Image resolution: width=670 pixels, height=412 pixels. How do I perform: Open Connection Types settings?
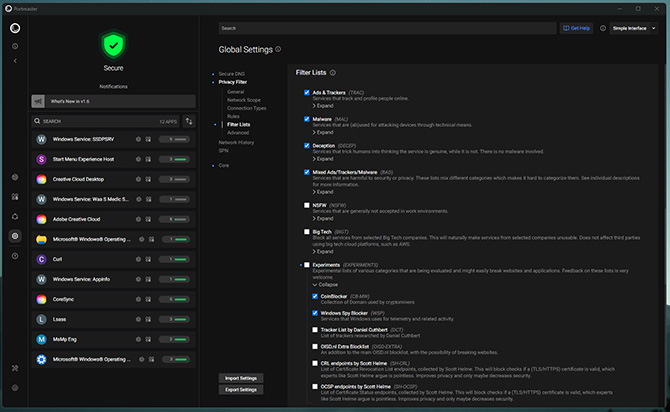point(247,108)
